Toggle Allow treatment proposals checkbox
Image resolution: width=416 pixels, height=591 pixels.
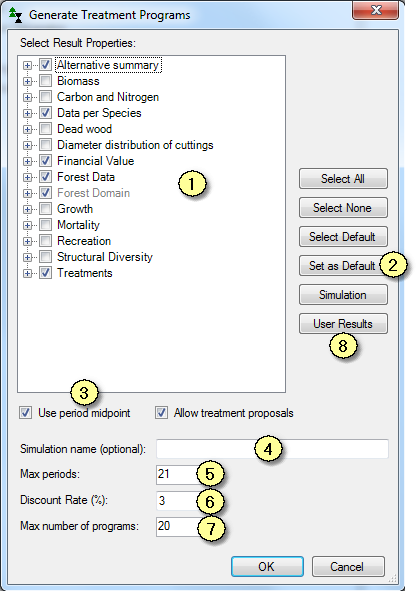pyautogui.click(x=162, y=413)
